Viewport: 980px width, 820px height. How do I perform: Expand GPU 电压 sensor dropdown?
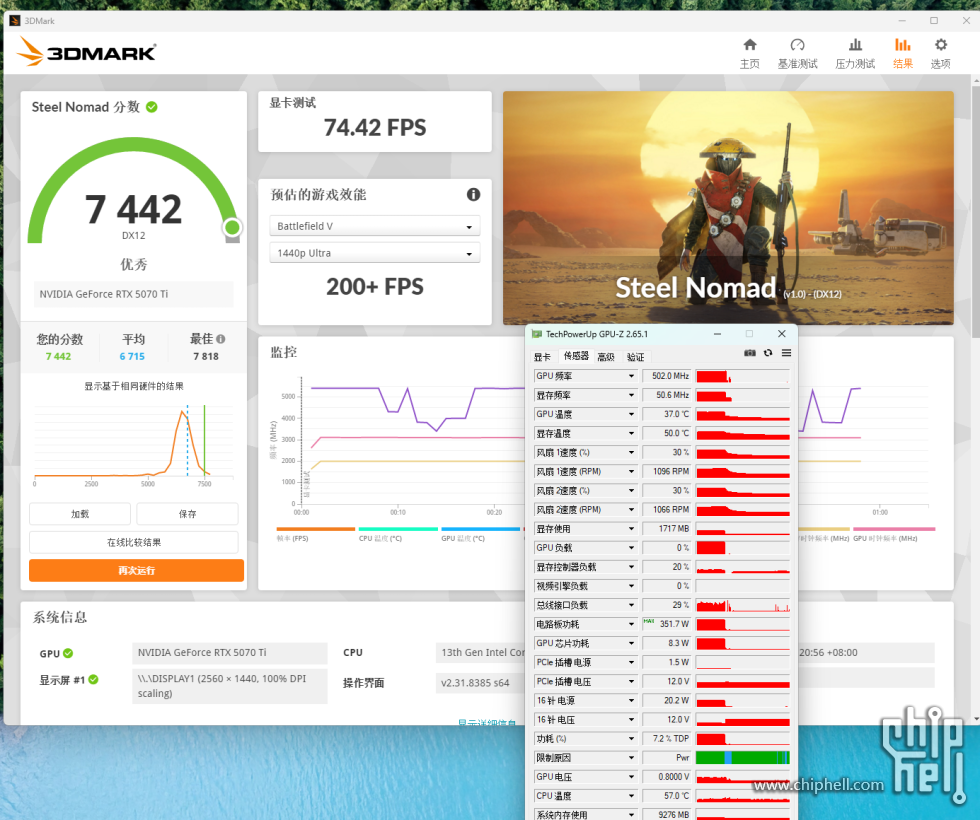click(631, 777)
